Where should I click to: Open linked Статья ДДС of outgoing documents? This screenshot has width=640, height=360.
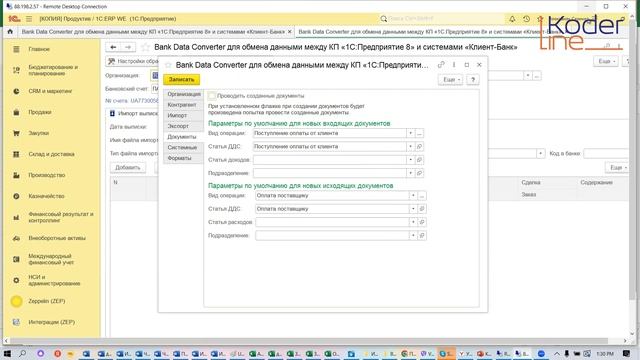[422, 209]
